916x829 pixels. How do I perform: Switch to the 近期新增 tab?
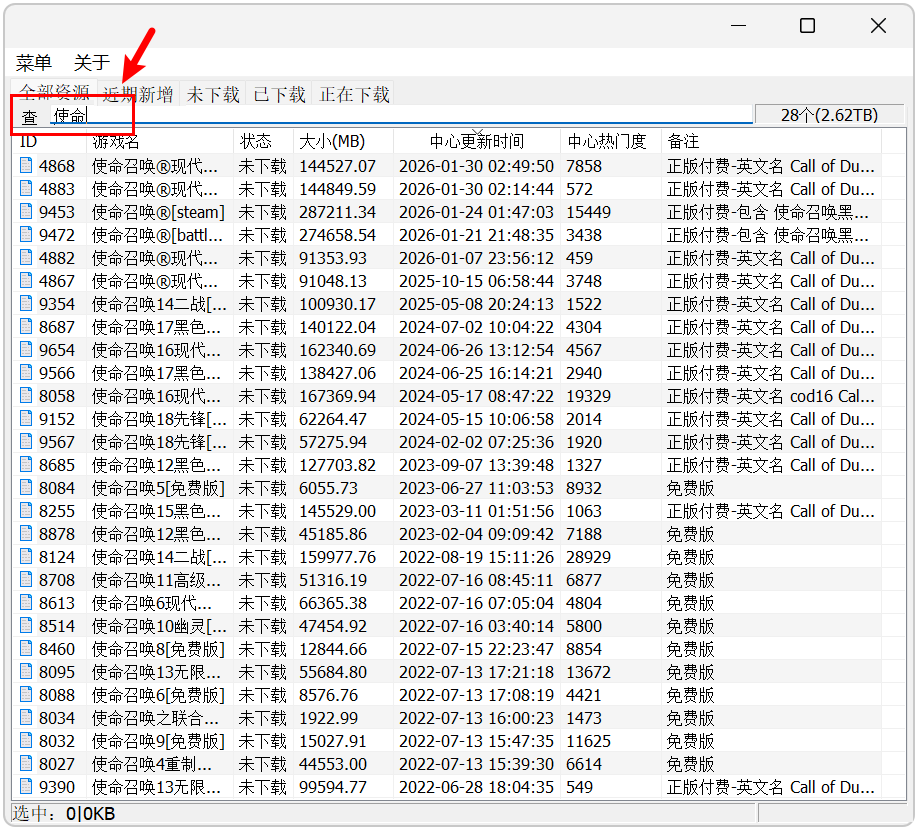point(138,94)
